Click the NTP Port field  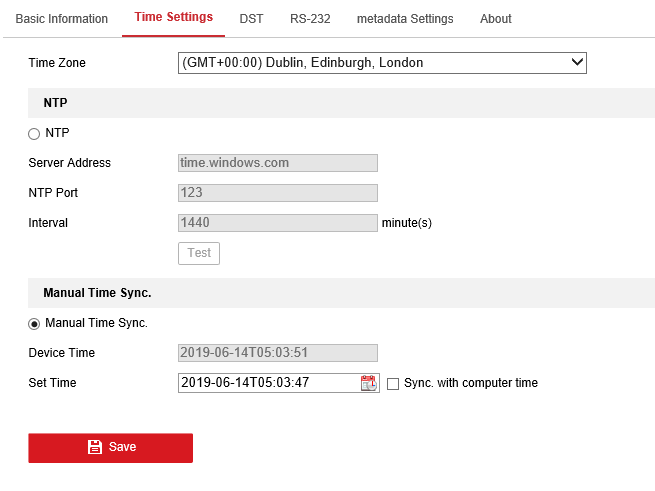click(x=277, y=193)
